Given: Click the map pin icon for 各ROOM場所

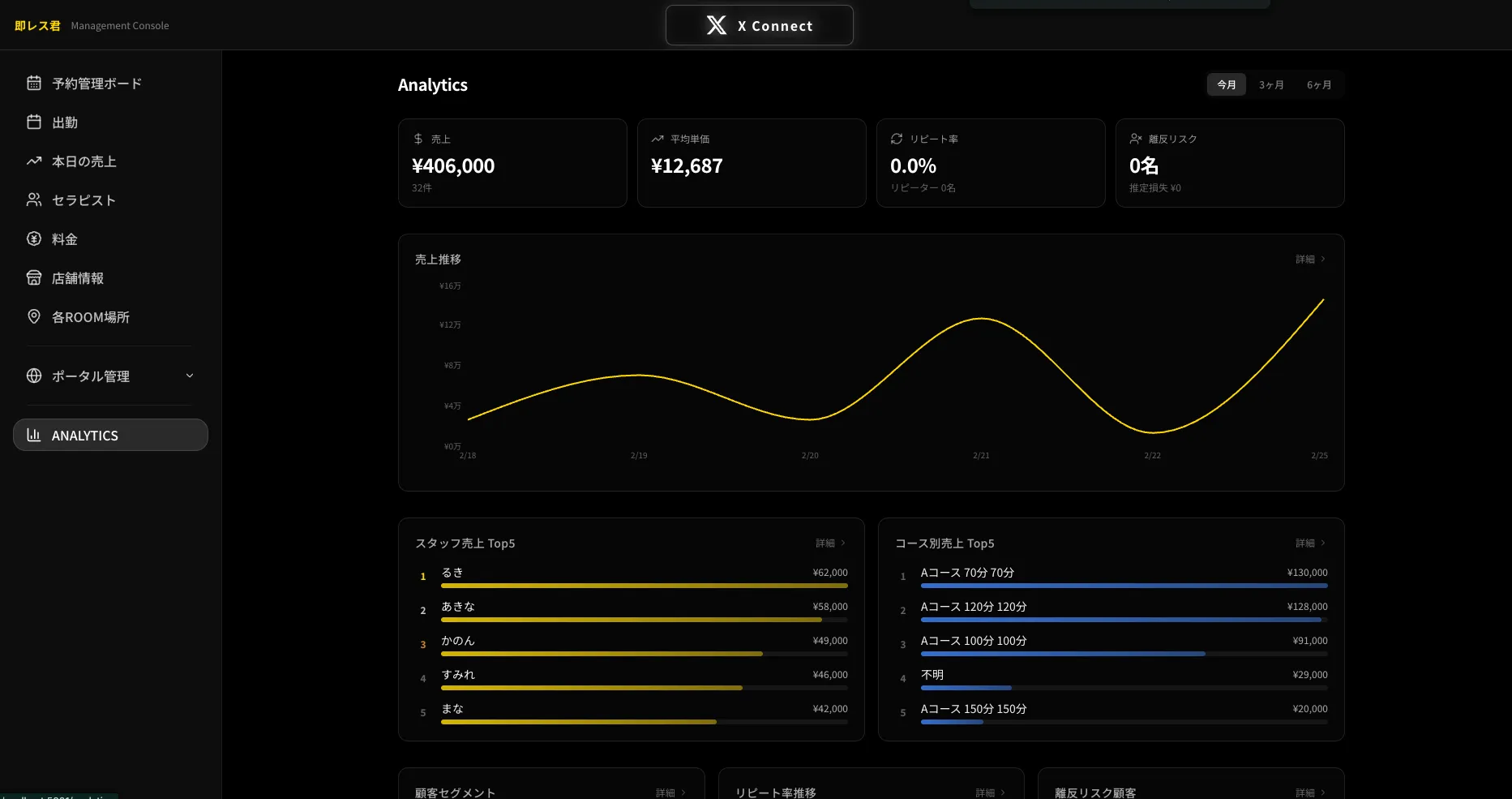Looking at the screenshot, I should point(34,316).
